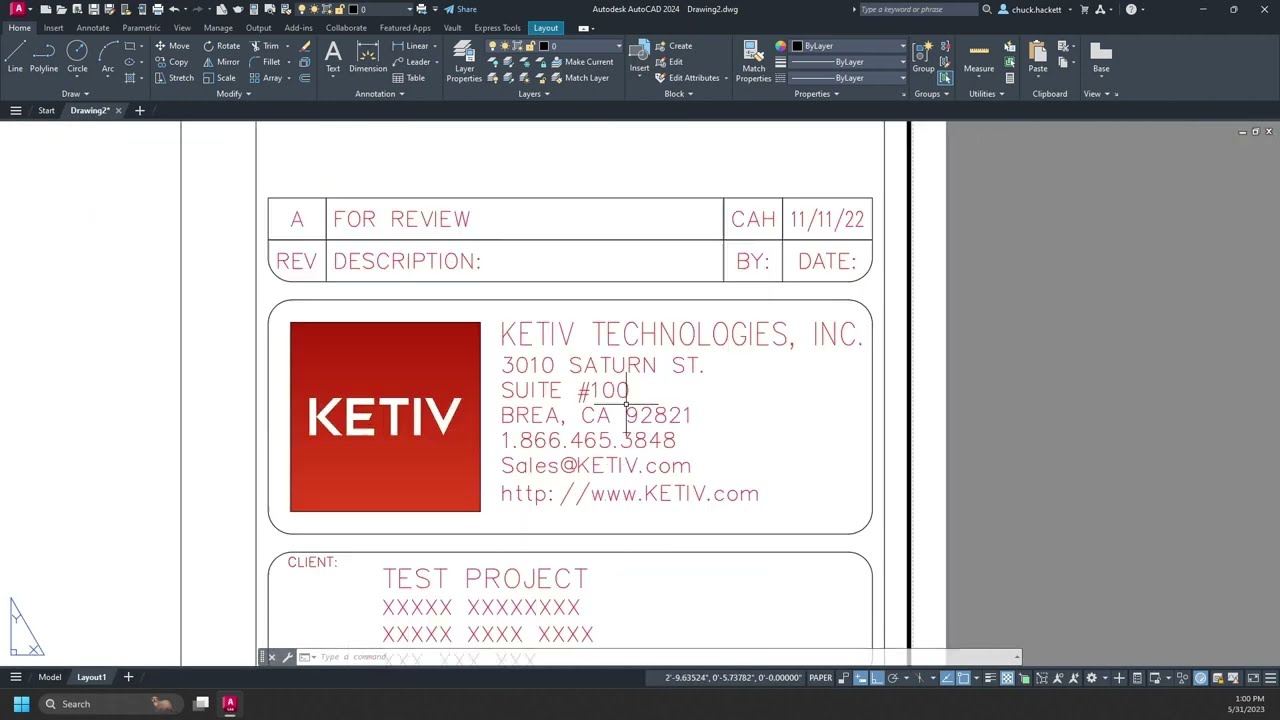Click the Paste button
Viewport: 1280px width, 720px height.
pos(1038,57)
